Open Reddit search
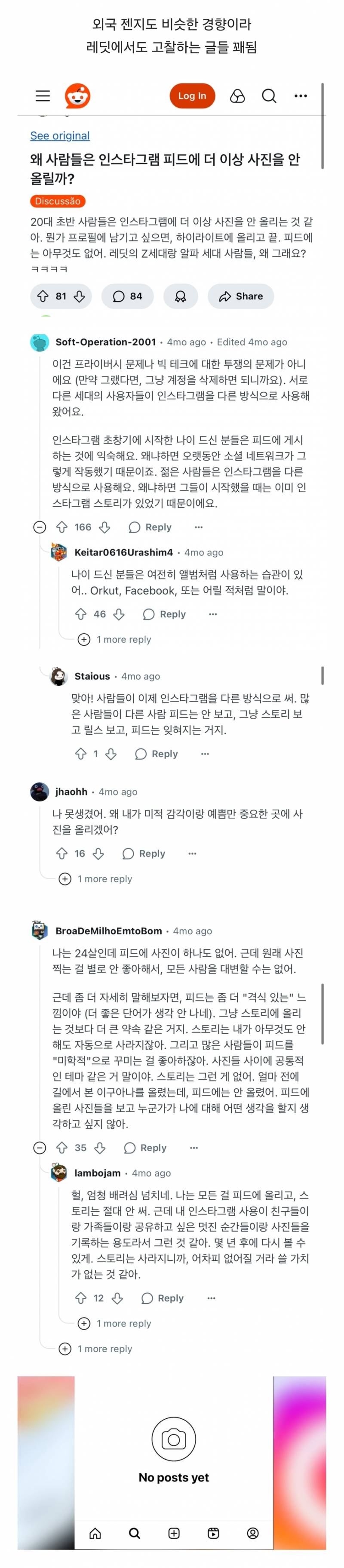Image resolution: width=344 pixels, height=1568 pixels. 268,95
